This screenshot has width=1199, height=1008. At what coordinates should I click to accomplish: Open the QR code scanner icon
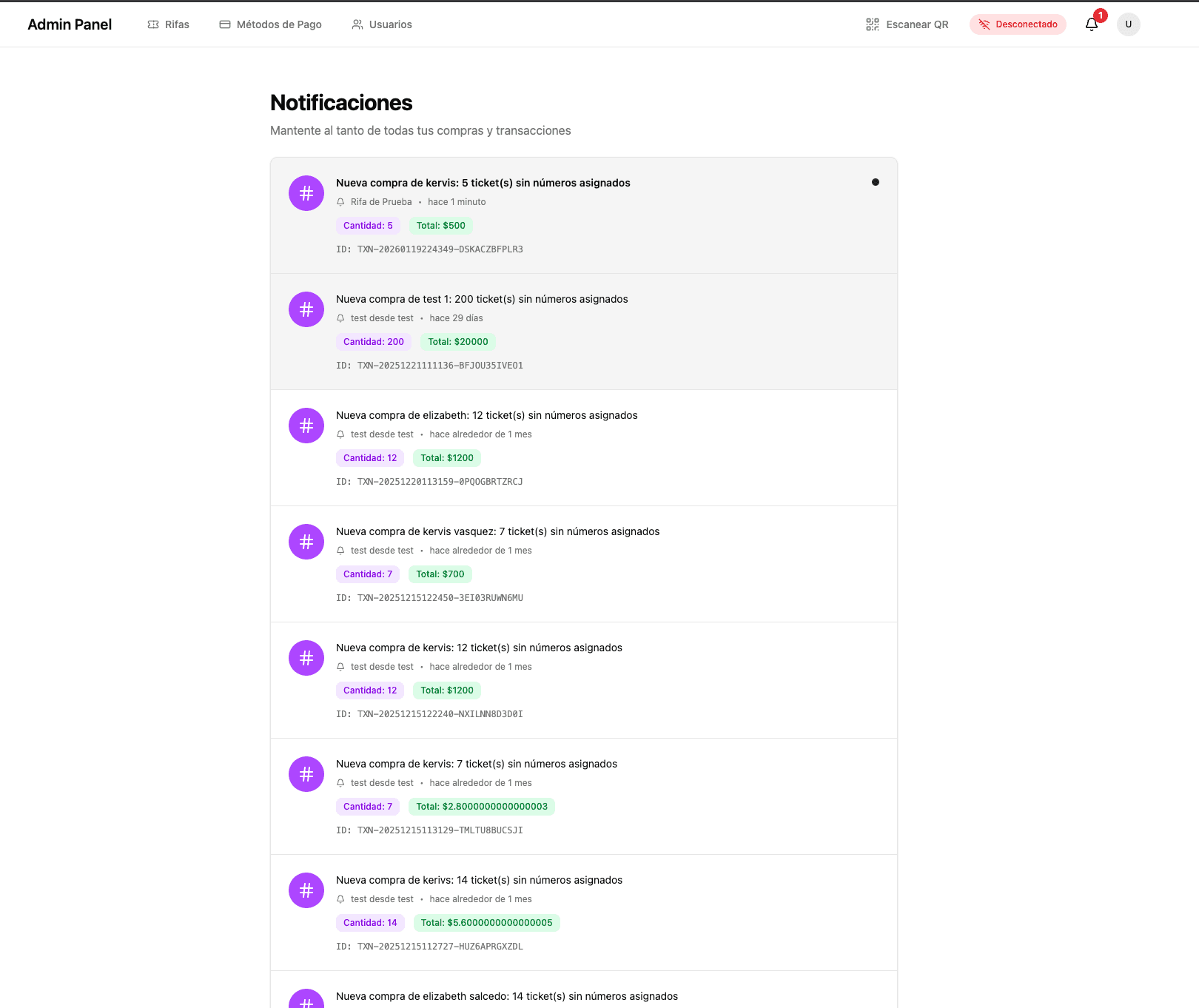872,24
